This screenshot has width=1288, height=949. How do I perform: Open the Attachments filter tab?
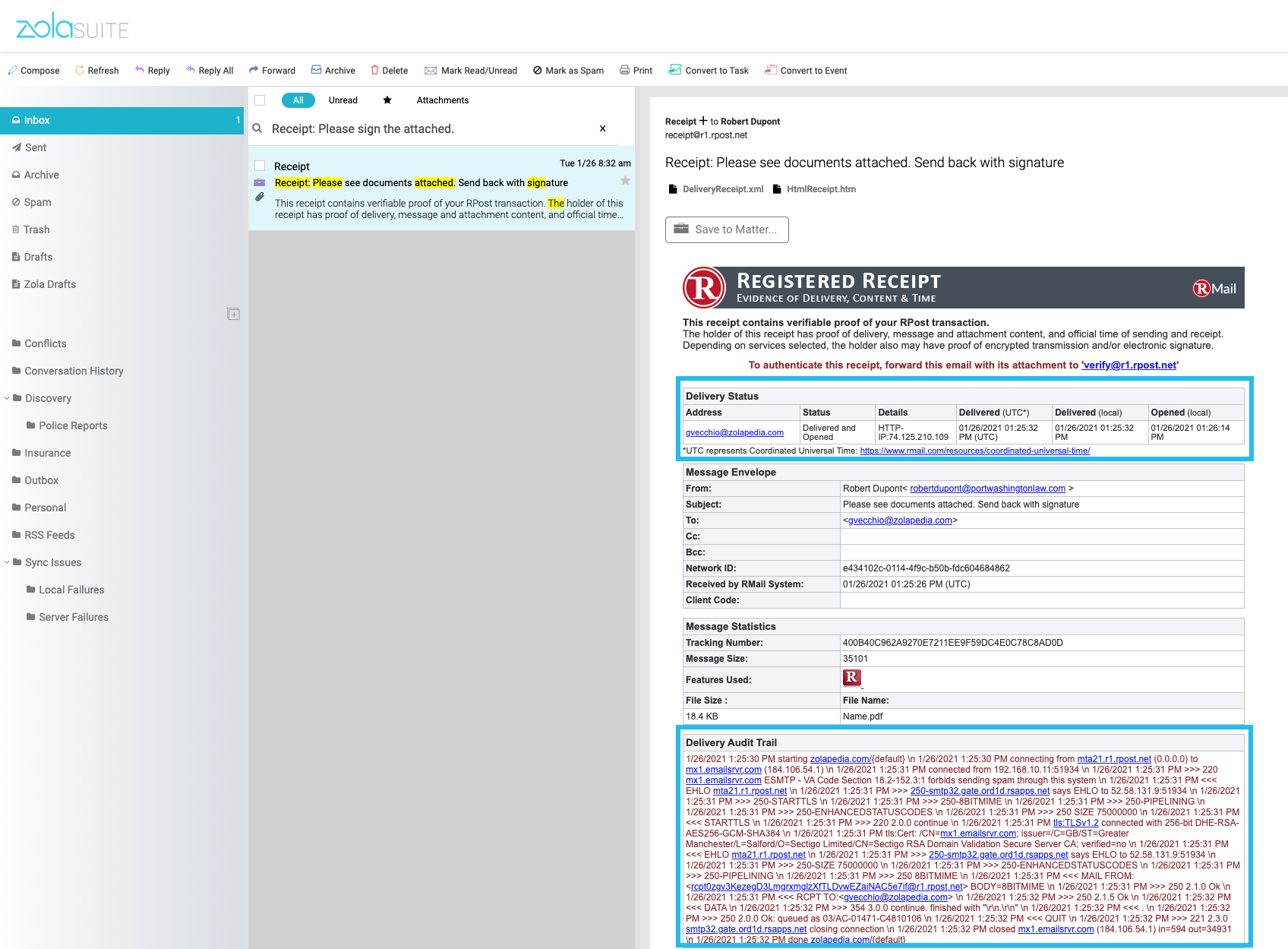pos(443,100)
